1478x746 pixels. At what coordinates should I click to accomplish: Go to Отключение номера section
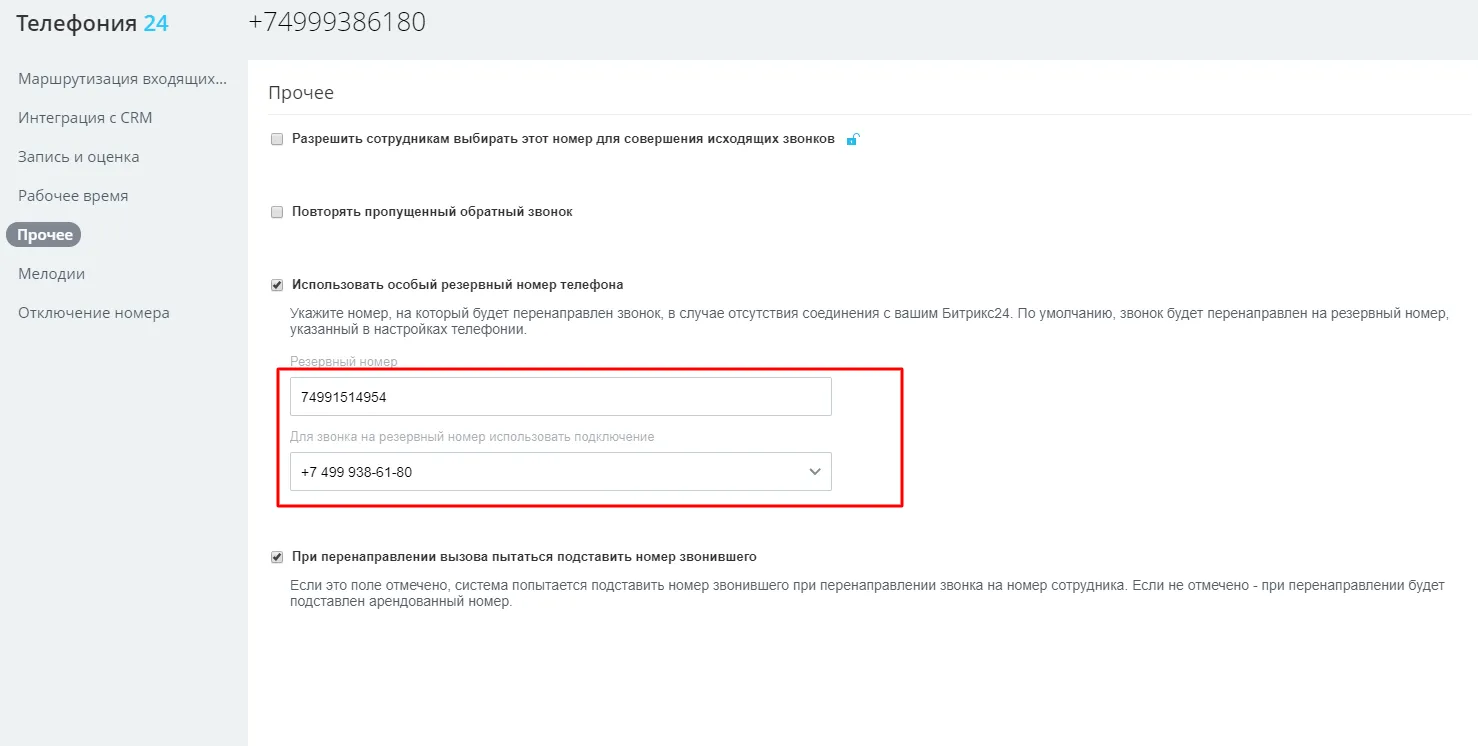[x=94, y=313]
